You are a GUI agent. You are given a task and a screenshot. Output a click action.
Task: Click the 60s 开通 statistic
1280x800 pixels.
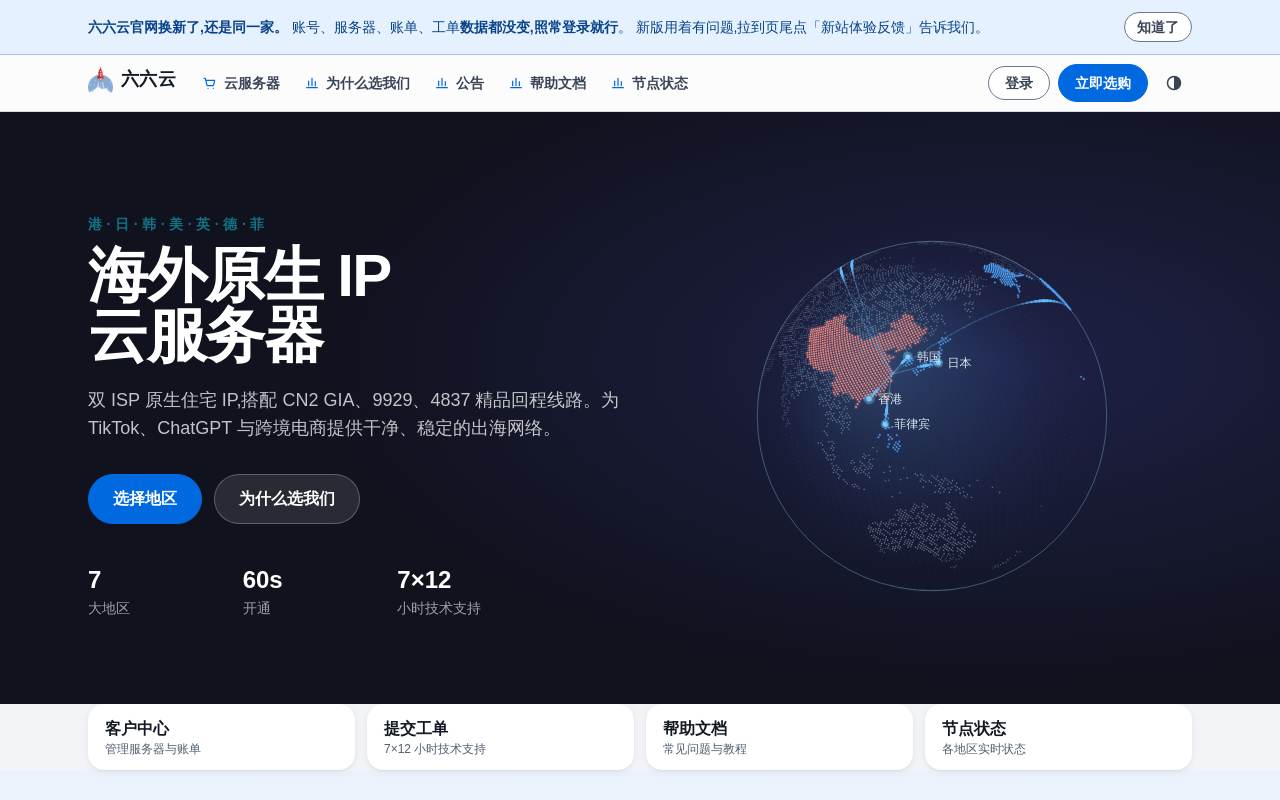tap(263, 592)
